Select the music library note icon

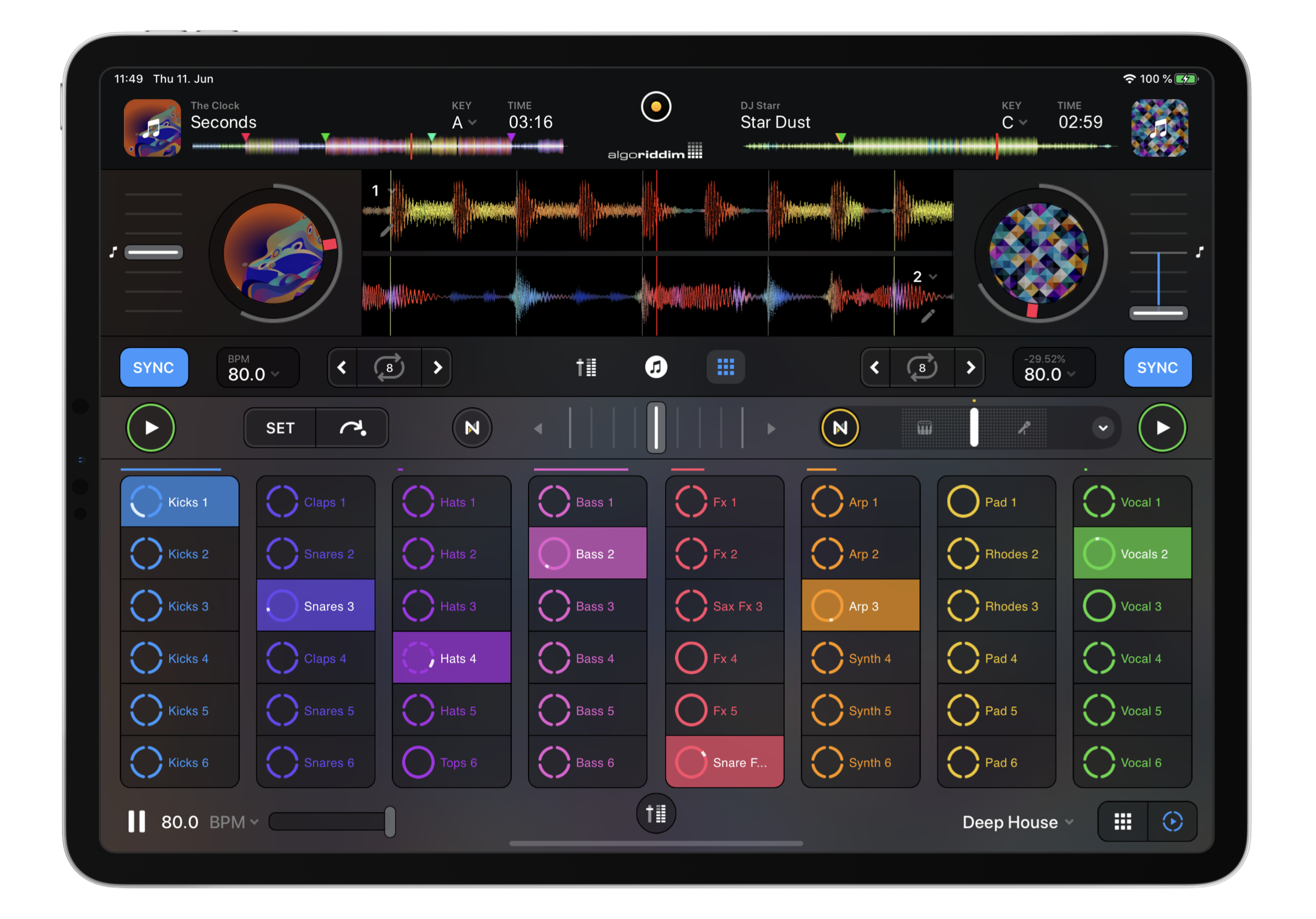(656, 367)
